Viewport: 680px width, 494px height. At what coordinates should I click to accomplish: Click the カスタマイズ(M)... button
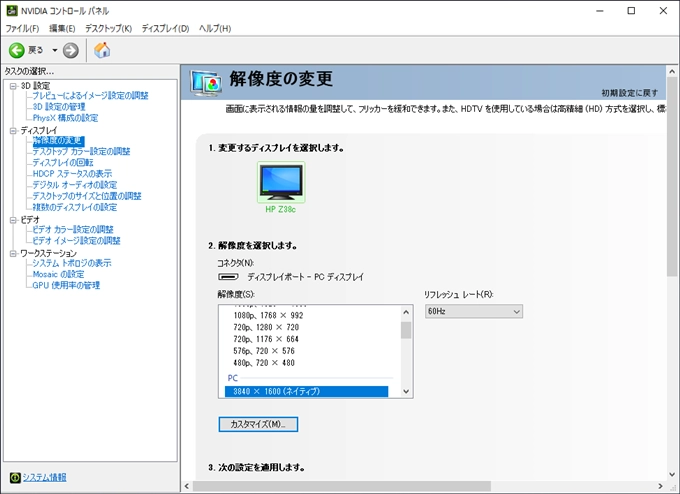(x=258, y=424)
